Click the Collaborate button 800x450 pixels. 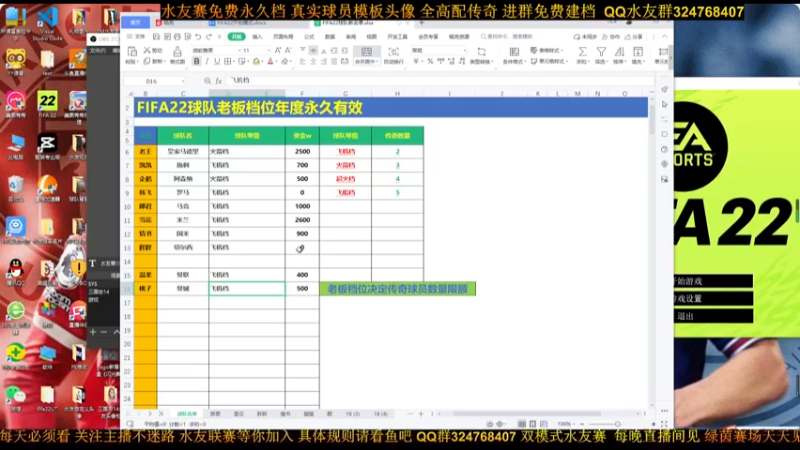[611, 37]
